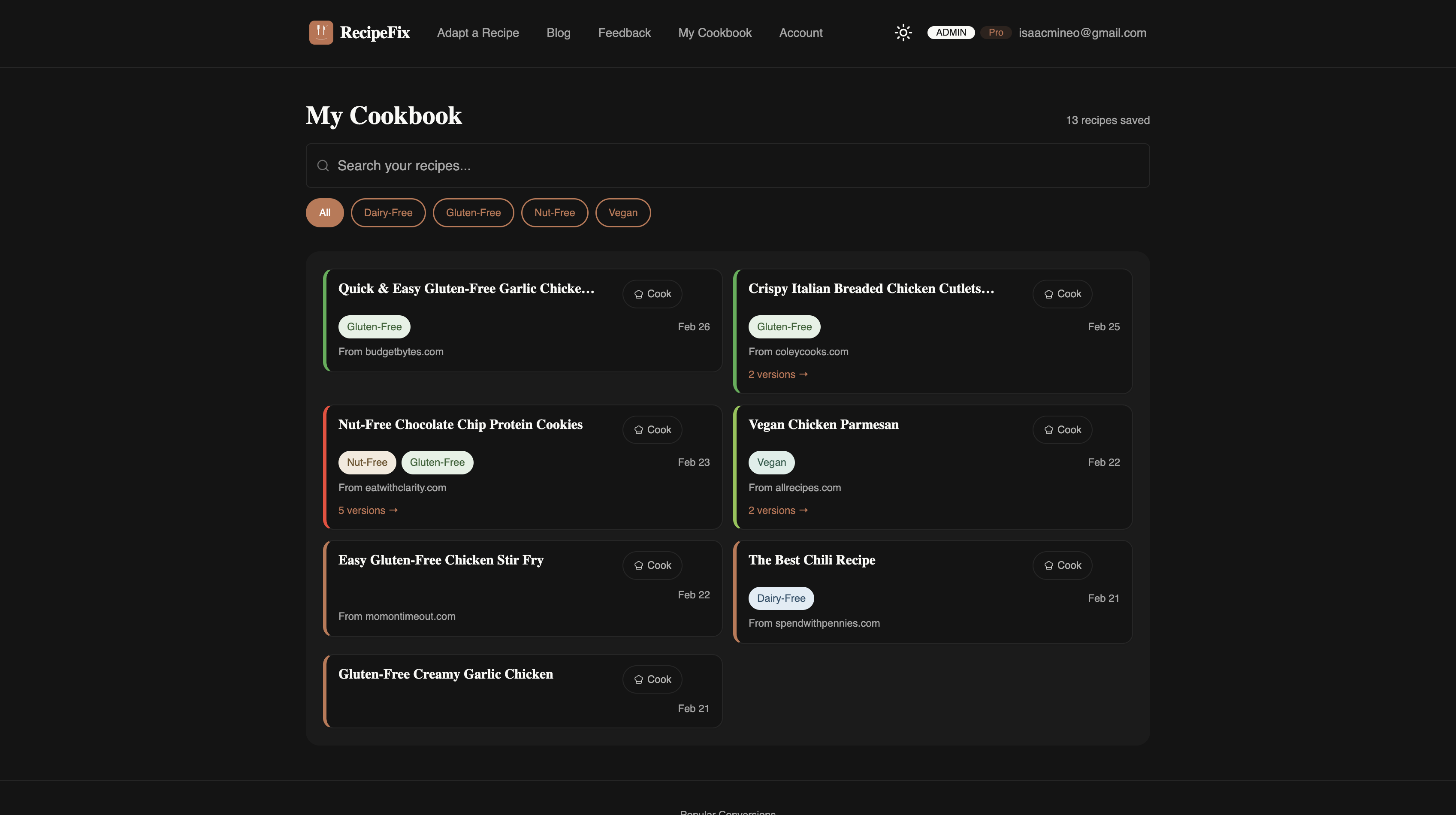This screenshot has height=815, width=1456.
Task: Click the arrow icon after 2 versions on Crispy Italian Breaded Chicken
Action: click(803, 374)
